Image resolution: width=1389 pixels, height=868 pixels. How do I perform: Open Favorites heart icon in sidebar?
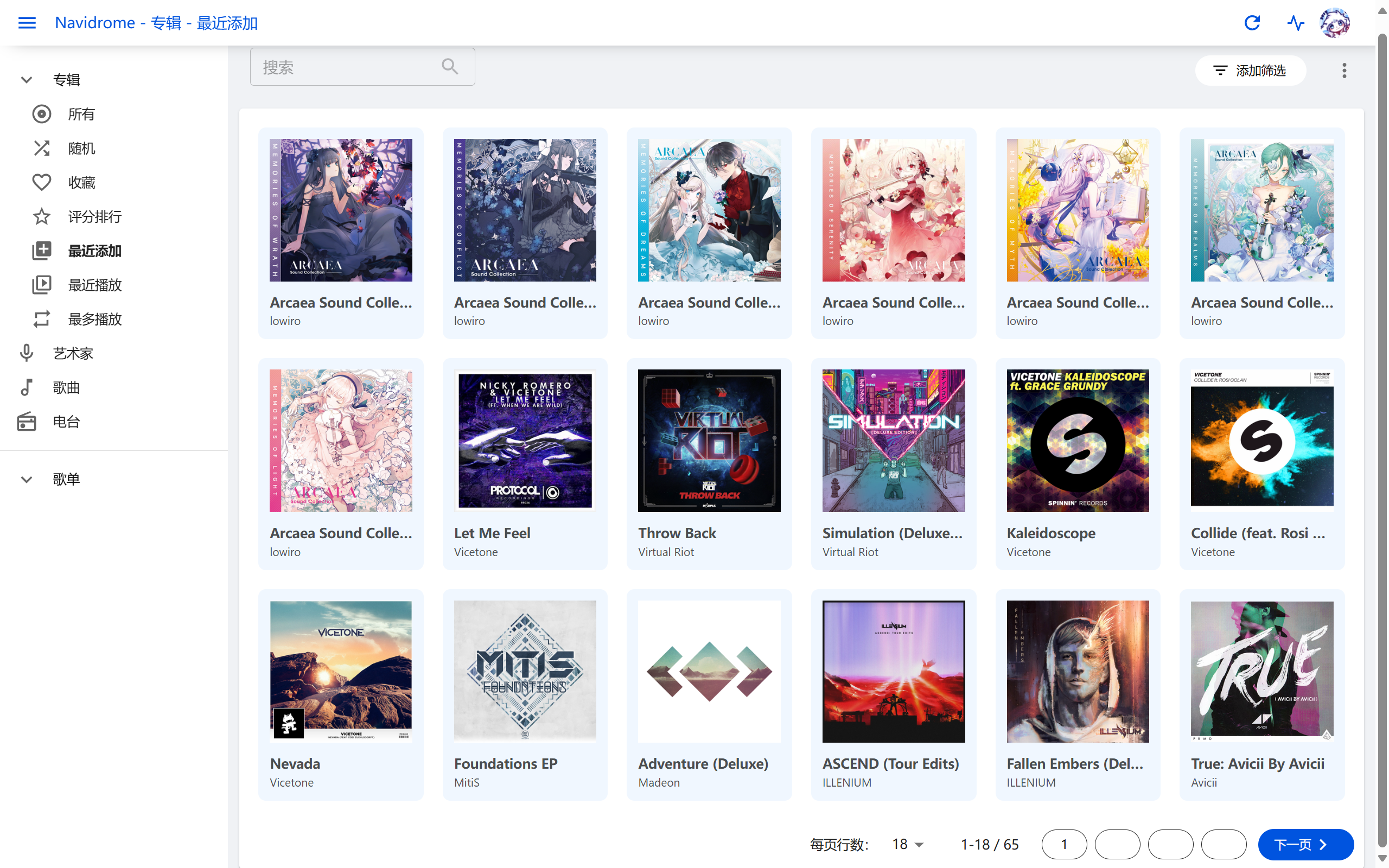(x=41, y=183)
